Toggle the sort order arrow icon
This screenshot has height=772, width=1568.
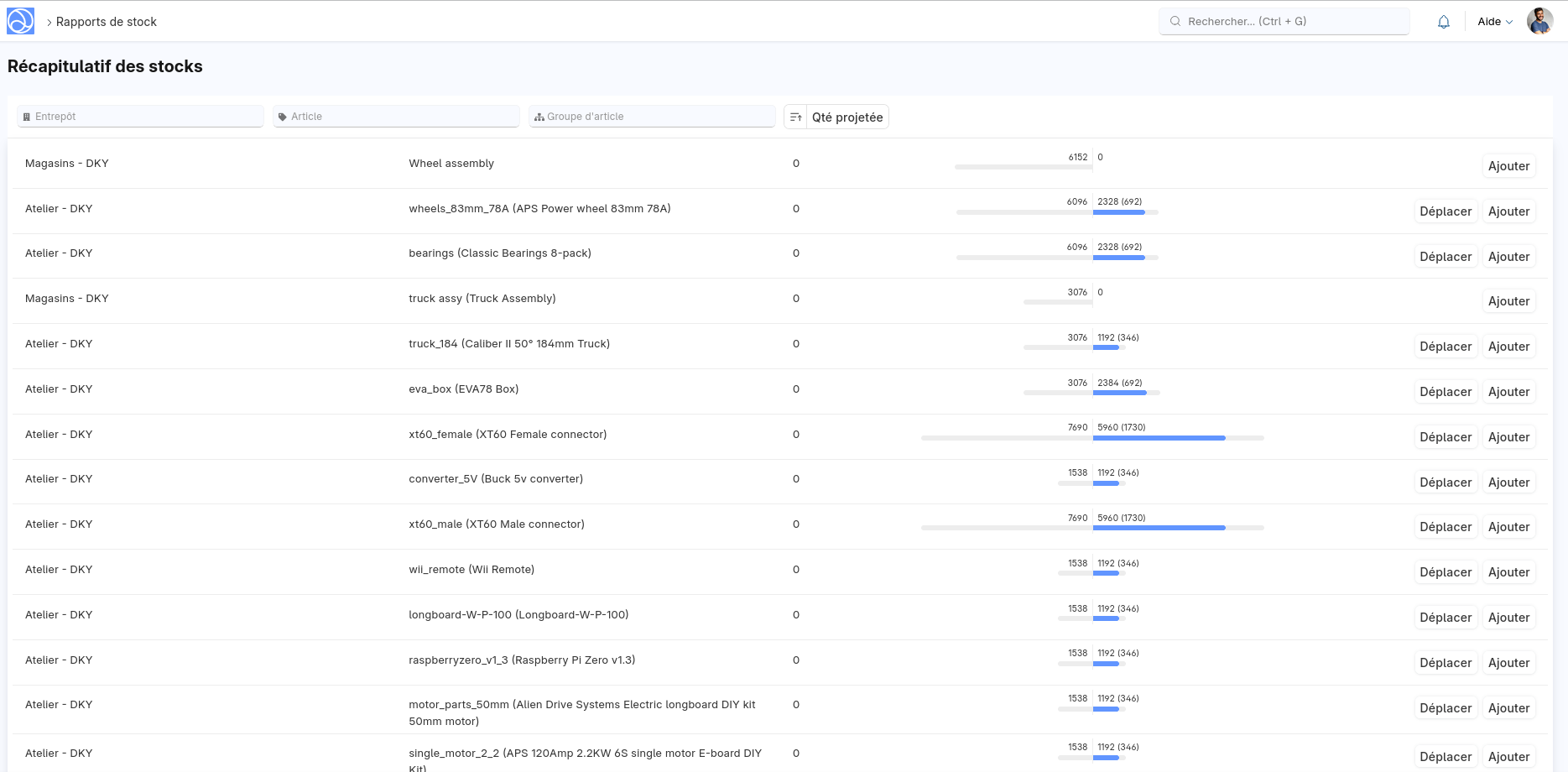pyautogui.click(x=795, y=117)
